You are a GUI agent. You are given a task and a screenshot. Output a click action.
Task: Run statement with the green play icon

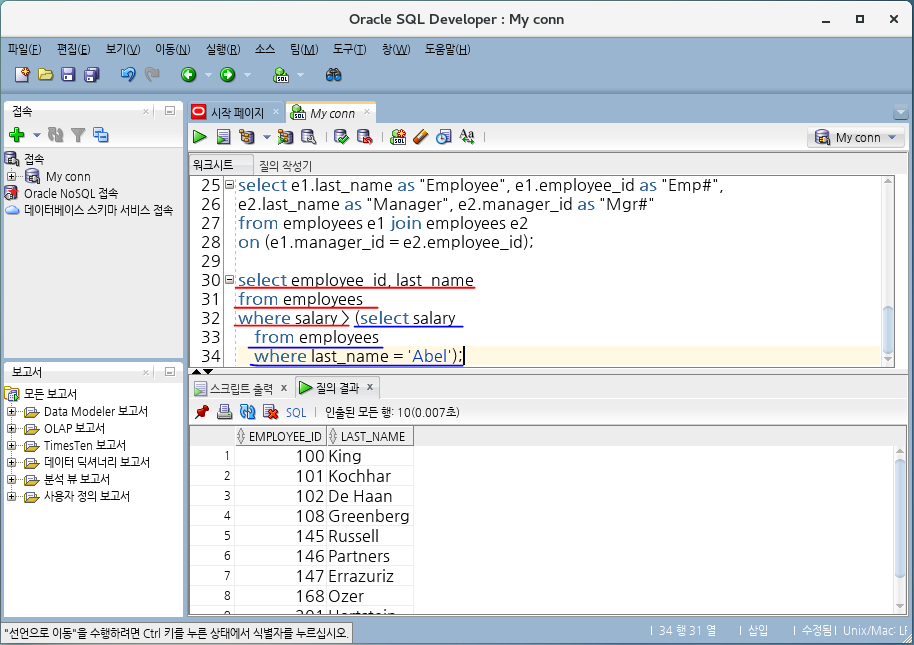(200, 137)
